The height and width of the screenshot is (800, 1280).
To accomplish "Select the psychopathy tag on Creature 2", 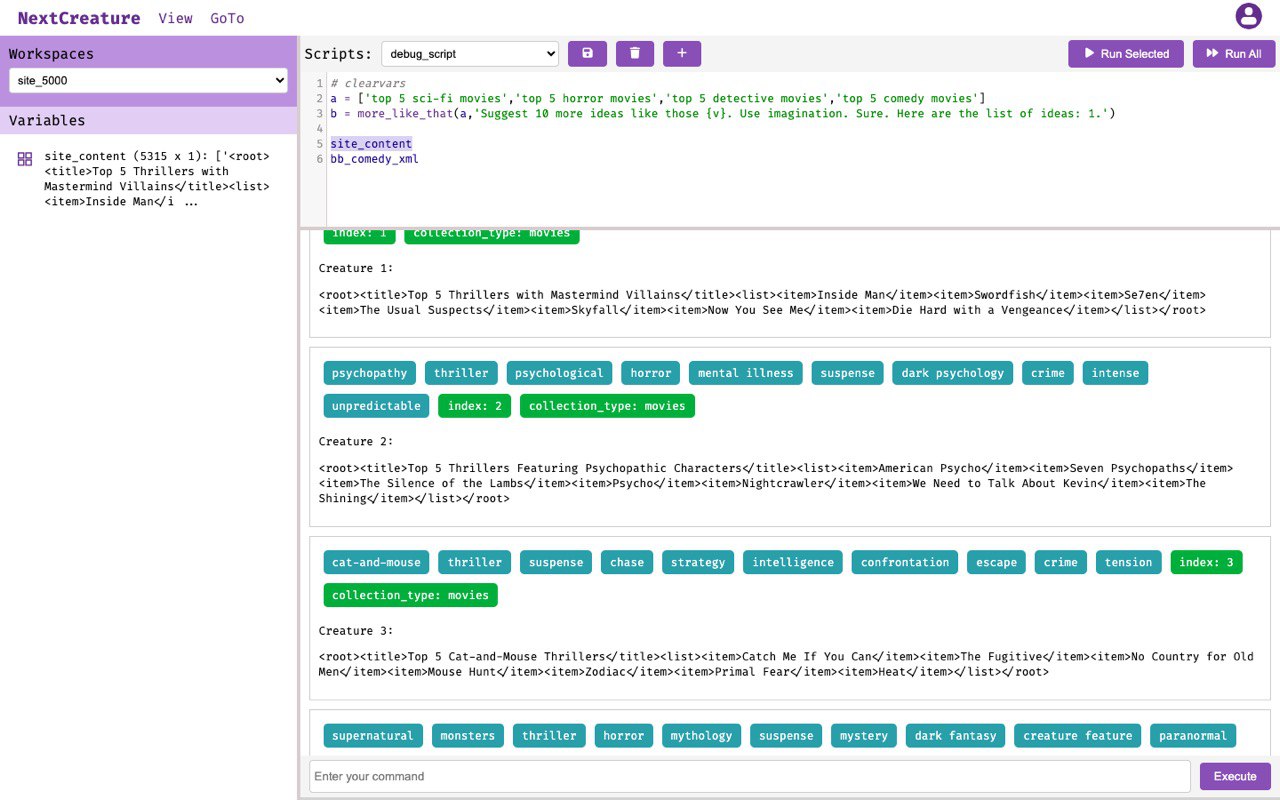I will (x=369, y=372).
